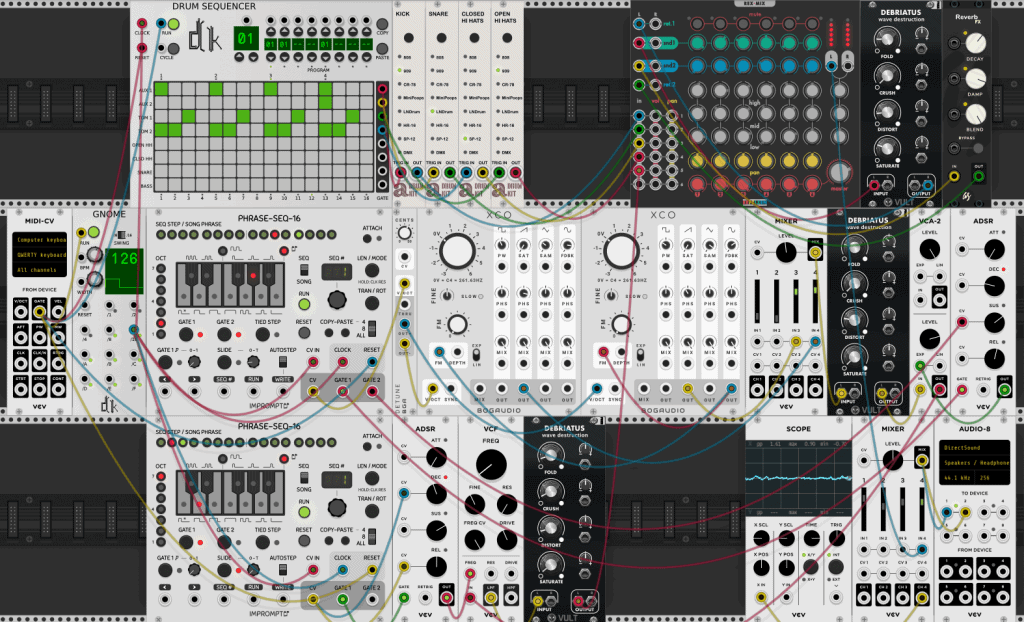This screenshot has width=1024, height=622.
Task: Select CR-78 sample on SNARE module
Action: 431,84
